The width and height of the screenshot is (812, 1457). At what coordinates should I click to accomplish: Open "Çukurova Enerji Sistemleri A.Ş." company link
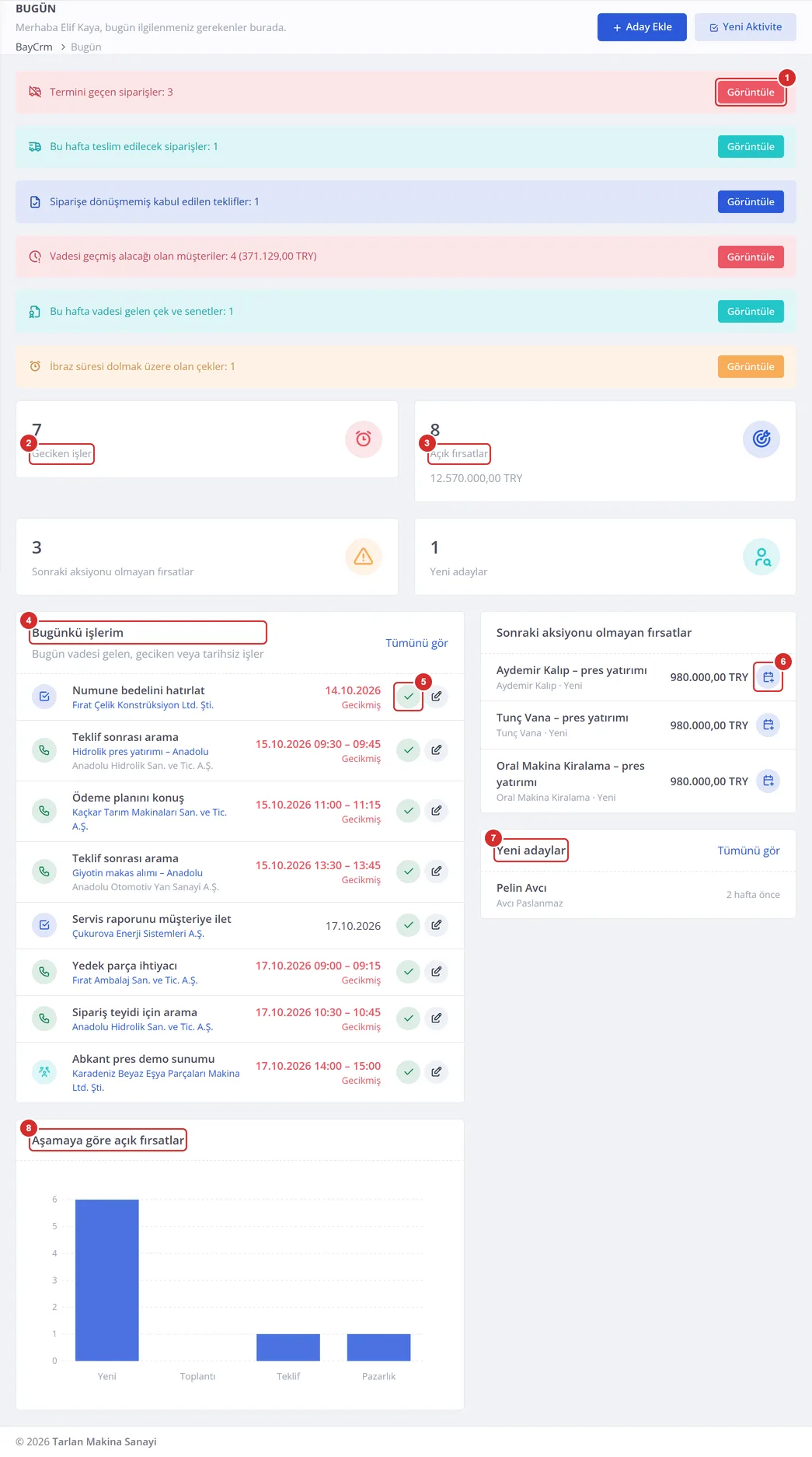138,934
